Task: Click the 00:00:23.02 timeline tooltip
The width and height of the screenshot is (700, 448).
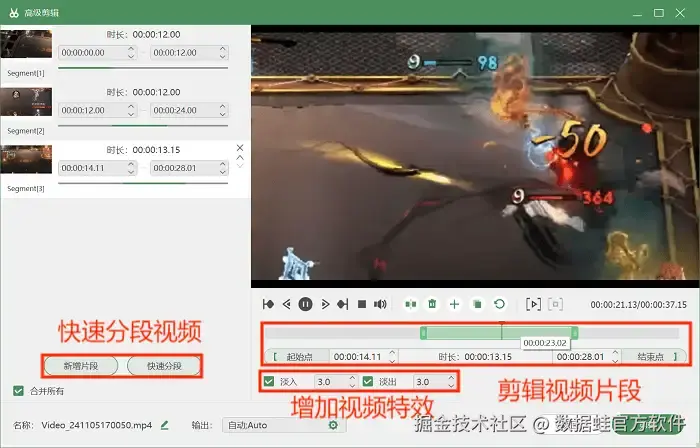Action: click(x=545, y=343)
